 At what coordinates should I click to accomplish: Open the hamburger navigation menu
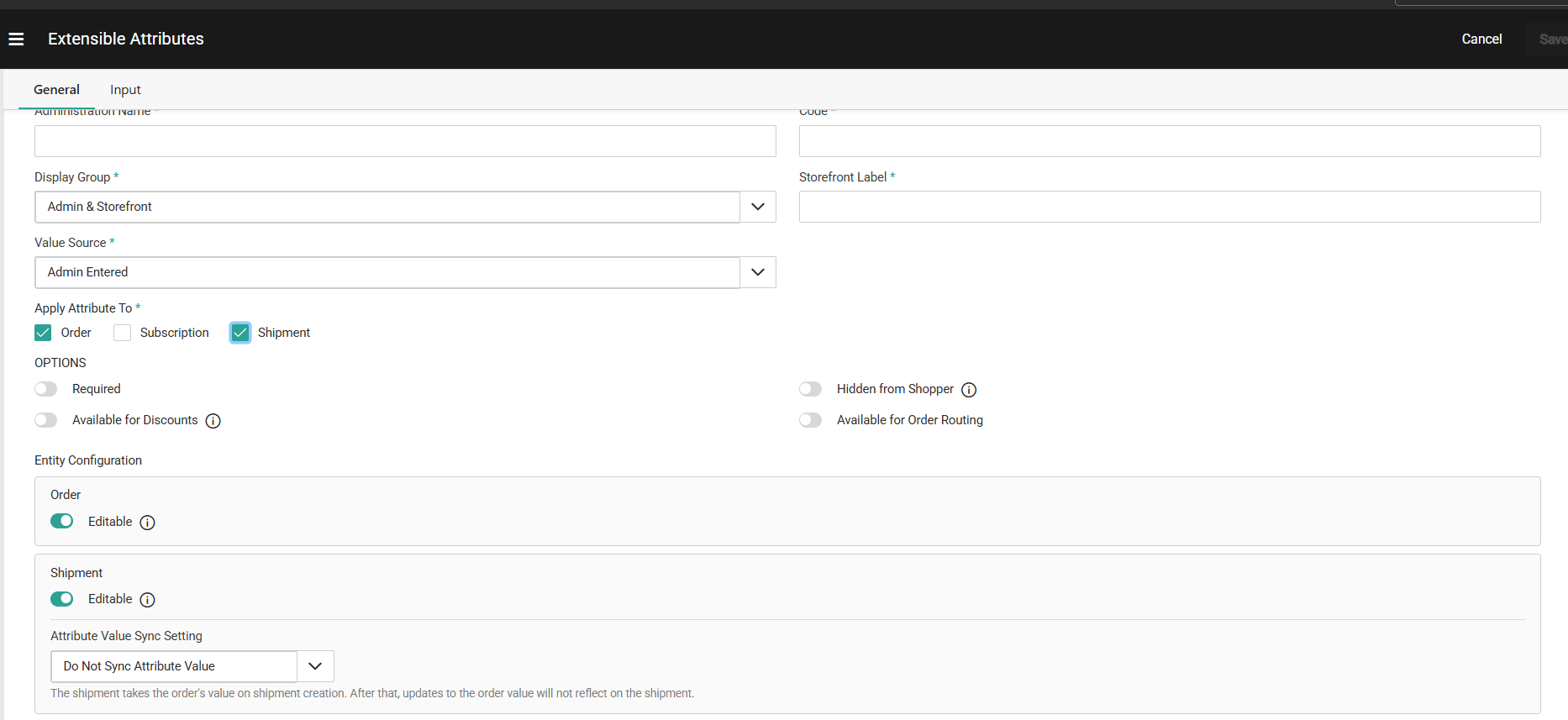click(16, 39)
